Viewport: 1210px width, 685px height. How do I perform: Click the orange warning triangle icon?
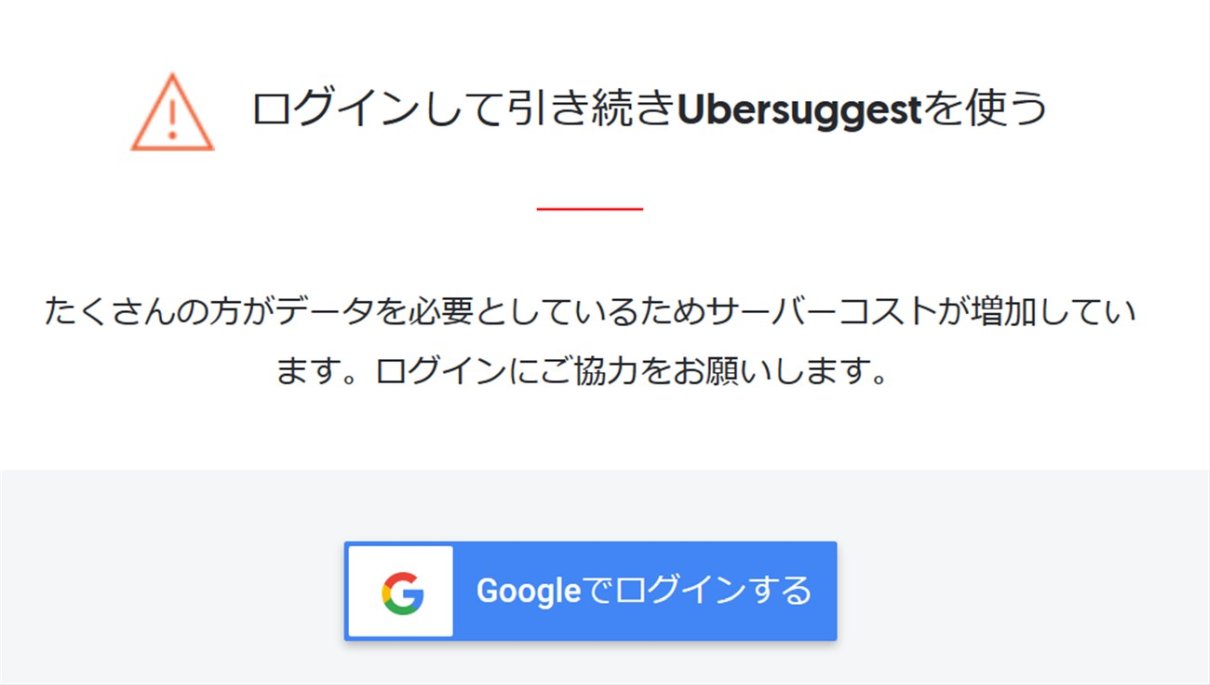[x=172, y=113]
